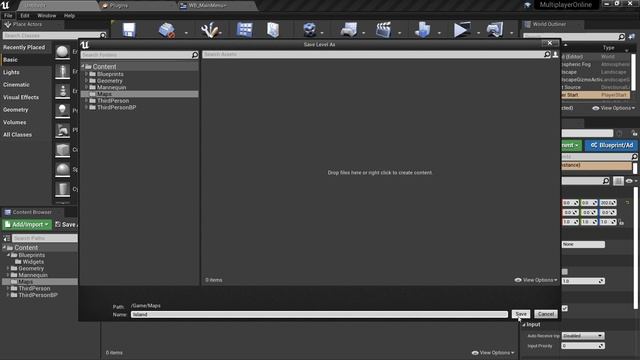Toggle the Details property matrix grid icon

(x=618, y=181)
